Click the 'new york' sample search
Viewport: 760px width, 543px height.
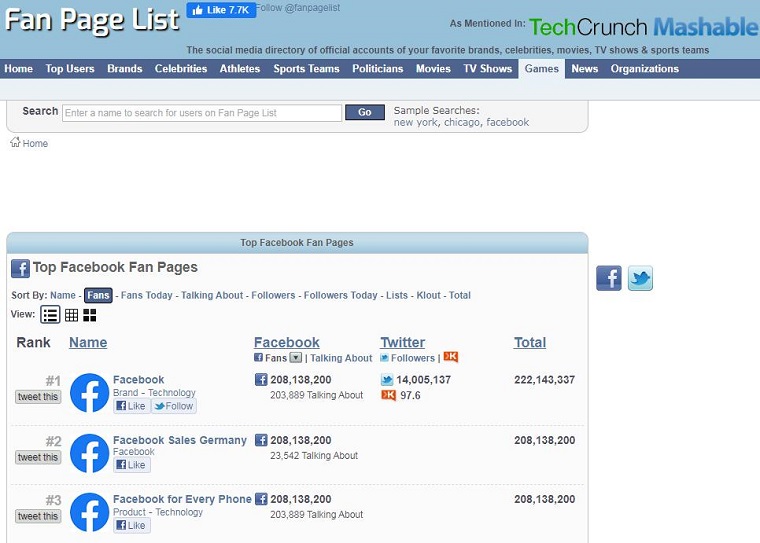(415, 122)
